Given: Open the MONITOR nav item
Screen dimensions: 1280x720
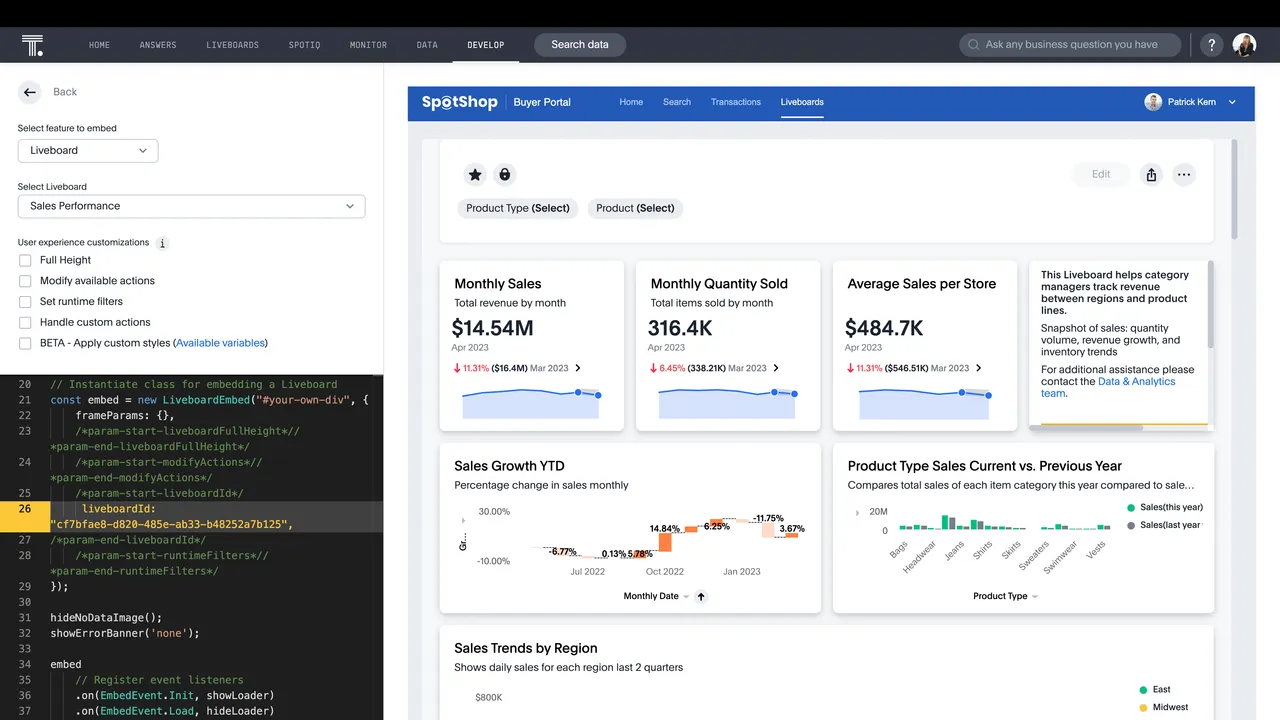Looking at the screenshot, I should 368,45.
